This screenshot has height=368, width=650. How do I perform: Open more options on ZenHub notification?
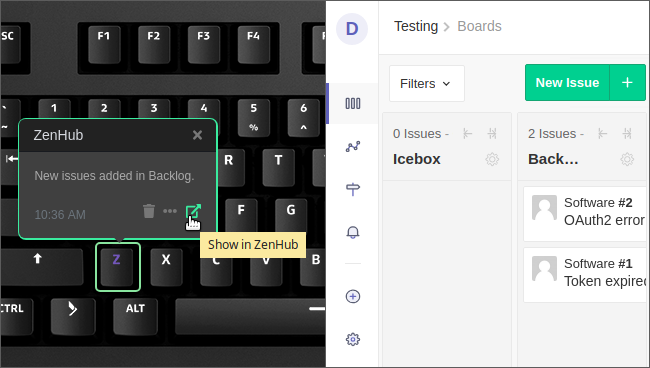(170, 211)
